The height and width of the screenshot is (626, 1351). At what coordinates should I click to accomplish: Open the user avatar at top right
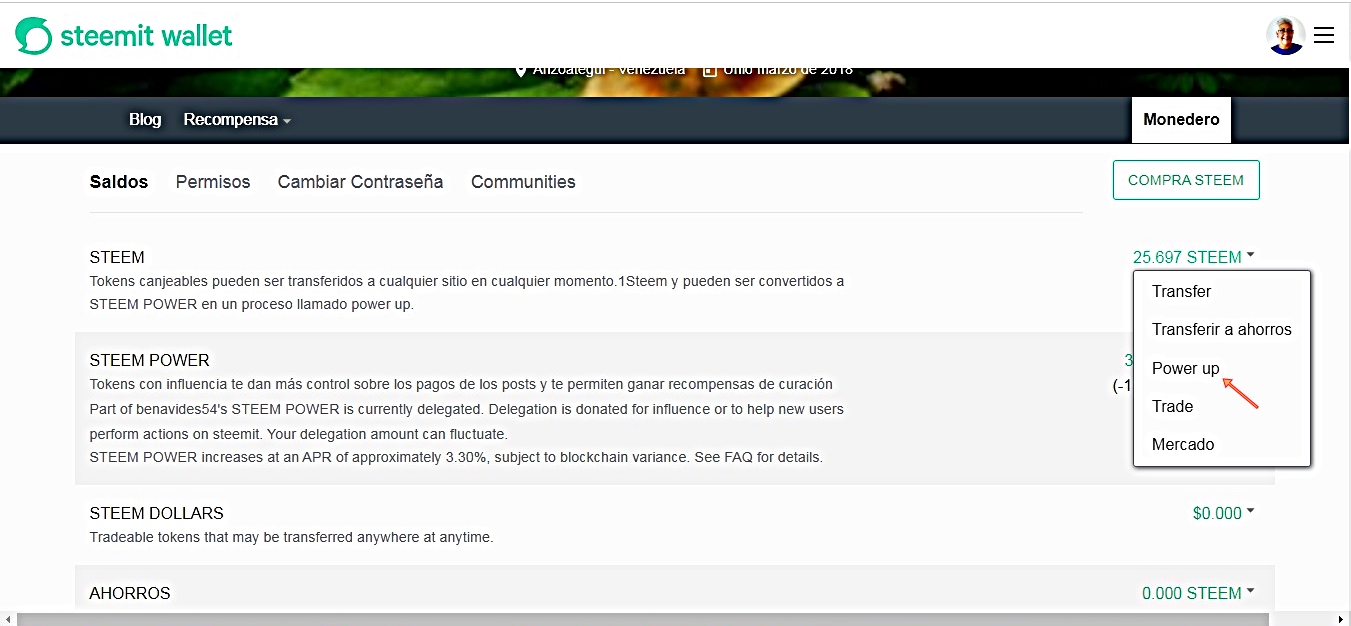[x=1285, y=36]
